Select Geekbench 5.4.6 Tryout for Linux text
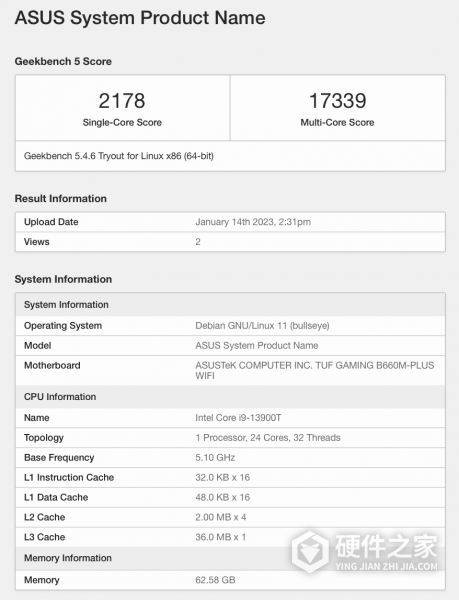 click(119, 156)
